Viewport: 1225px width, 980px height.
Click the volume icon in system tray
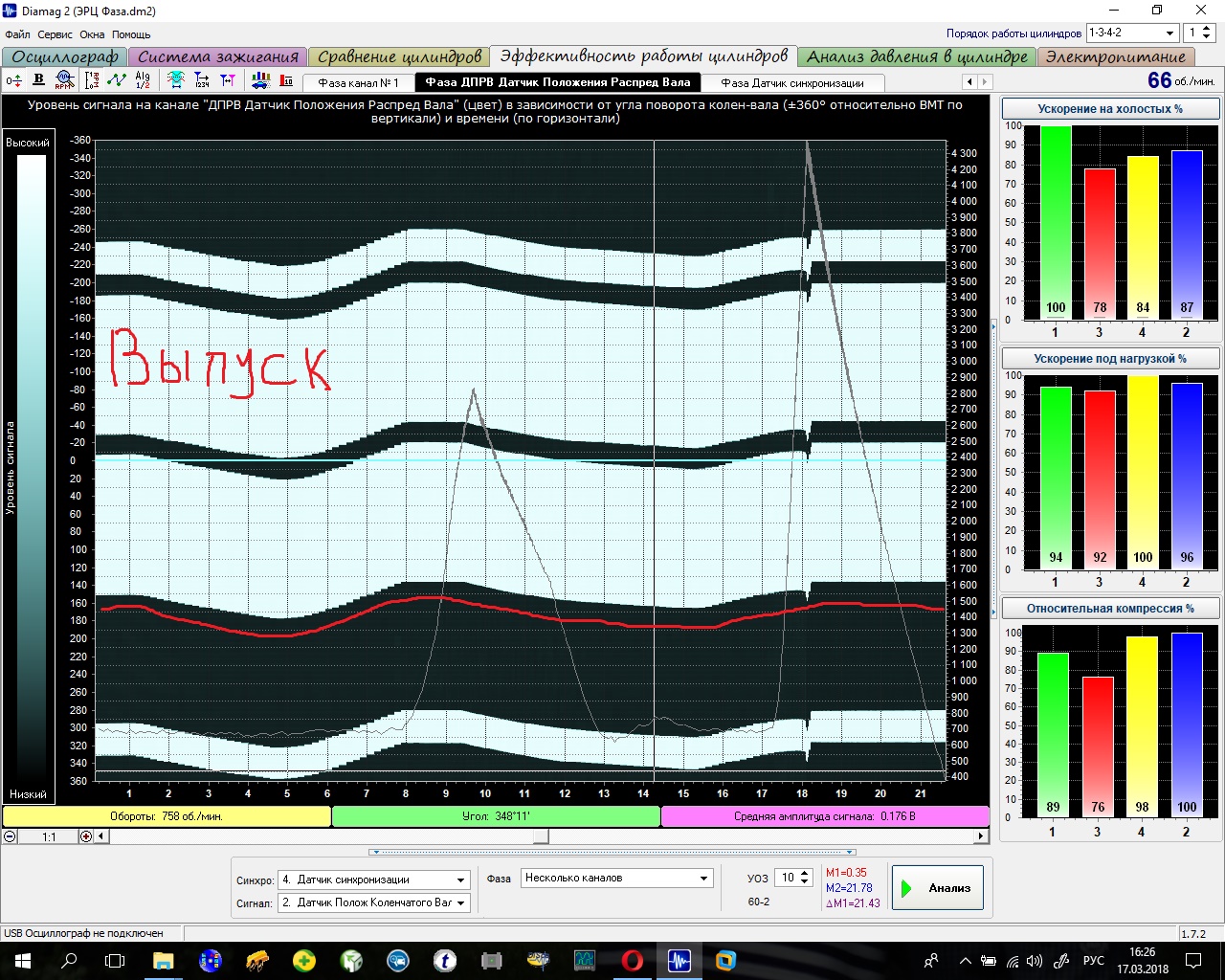coord(1035,961)
